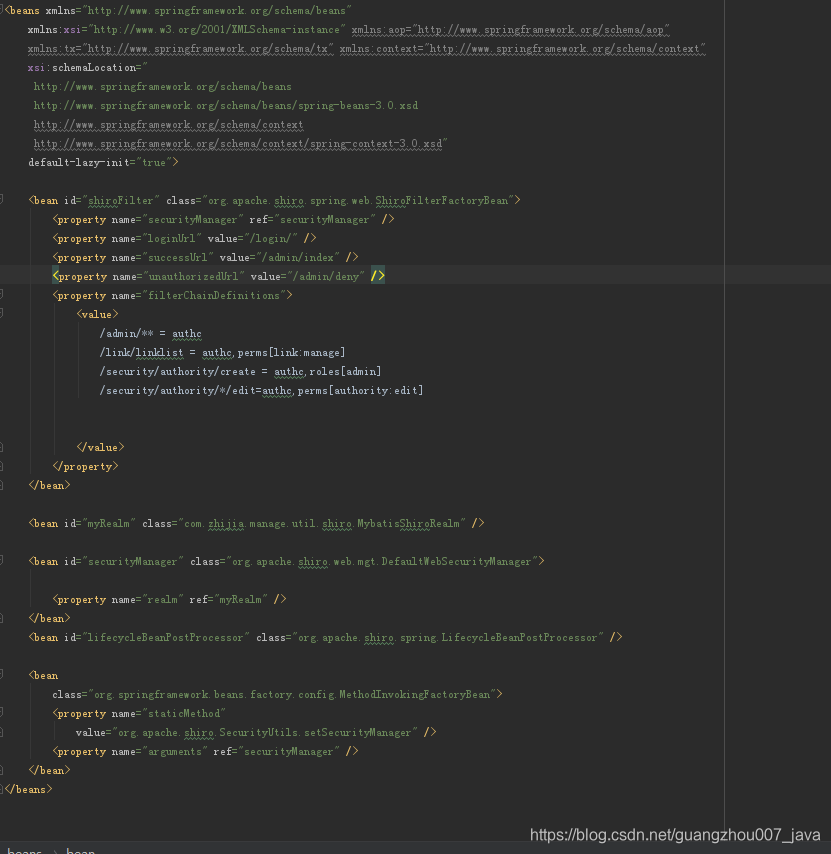Click the default-lazy-init attribute
Viewport: 831px width, 854px height.
[x=78, y=162]
